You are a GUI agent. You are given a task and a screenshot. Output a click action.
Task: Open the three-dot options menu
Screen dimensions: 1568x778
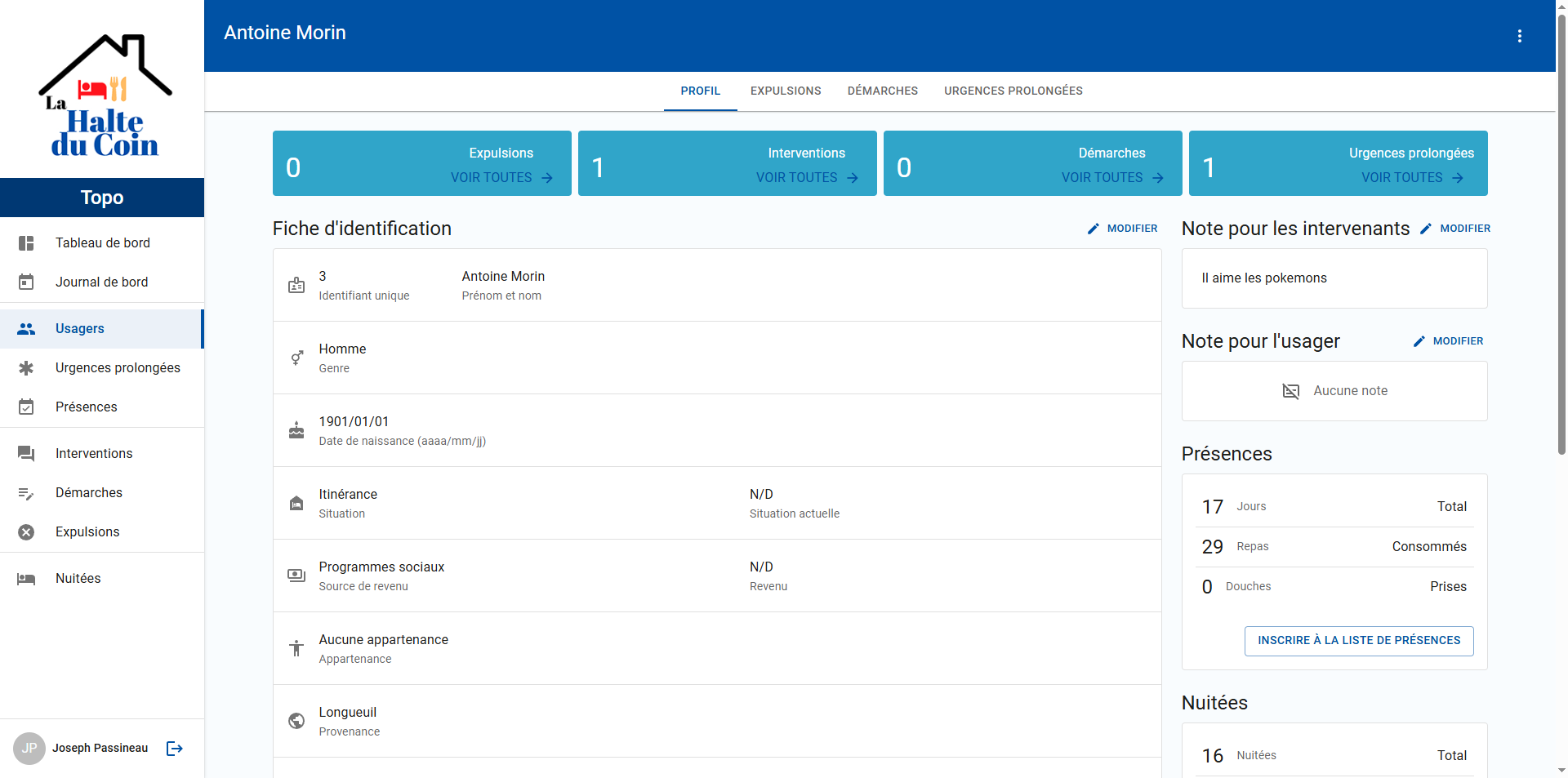pos(1519,36)
